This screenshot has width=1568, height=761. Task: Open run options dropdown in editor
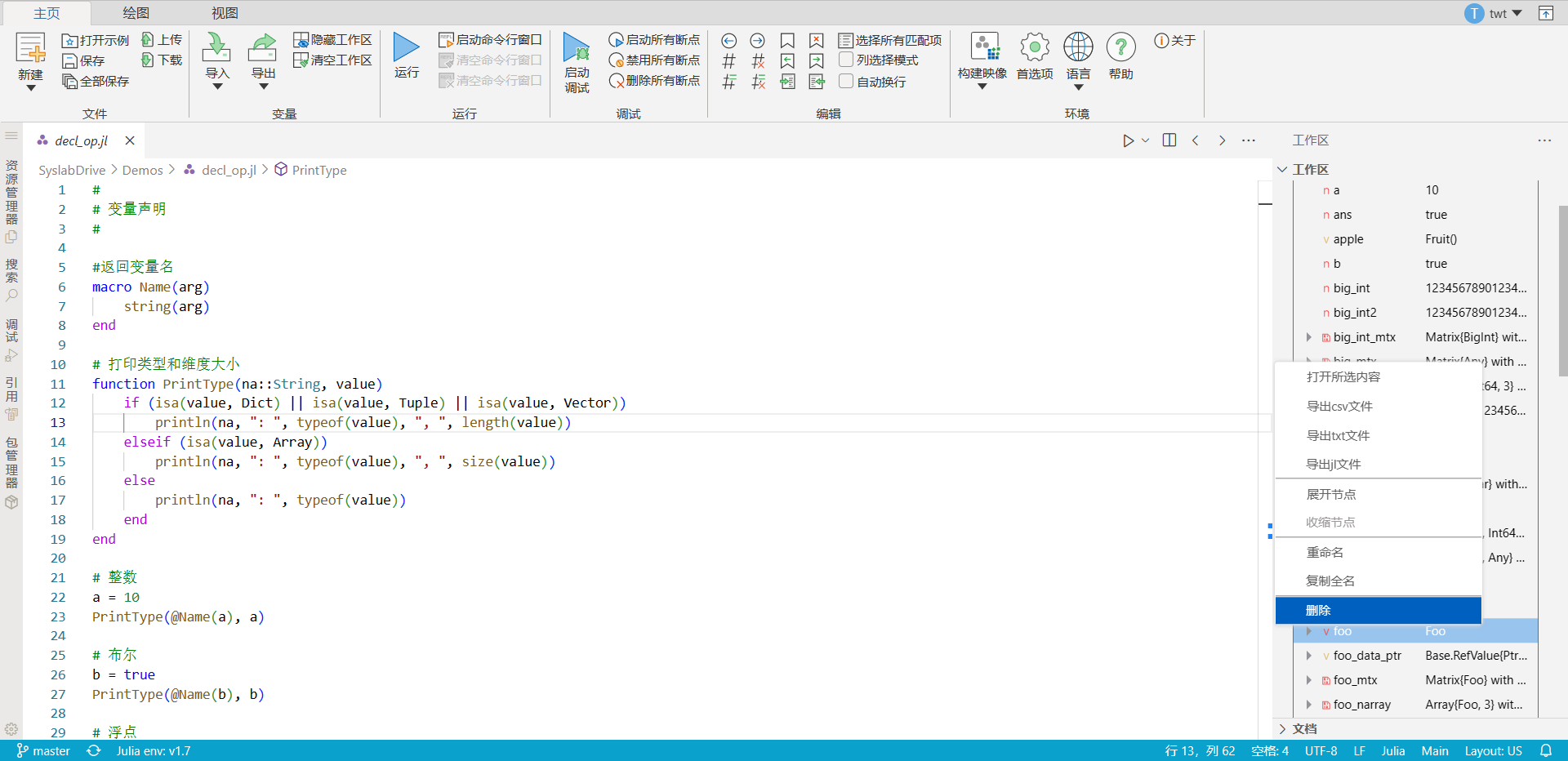[1145, 140]
